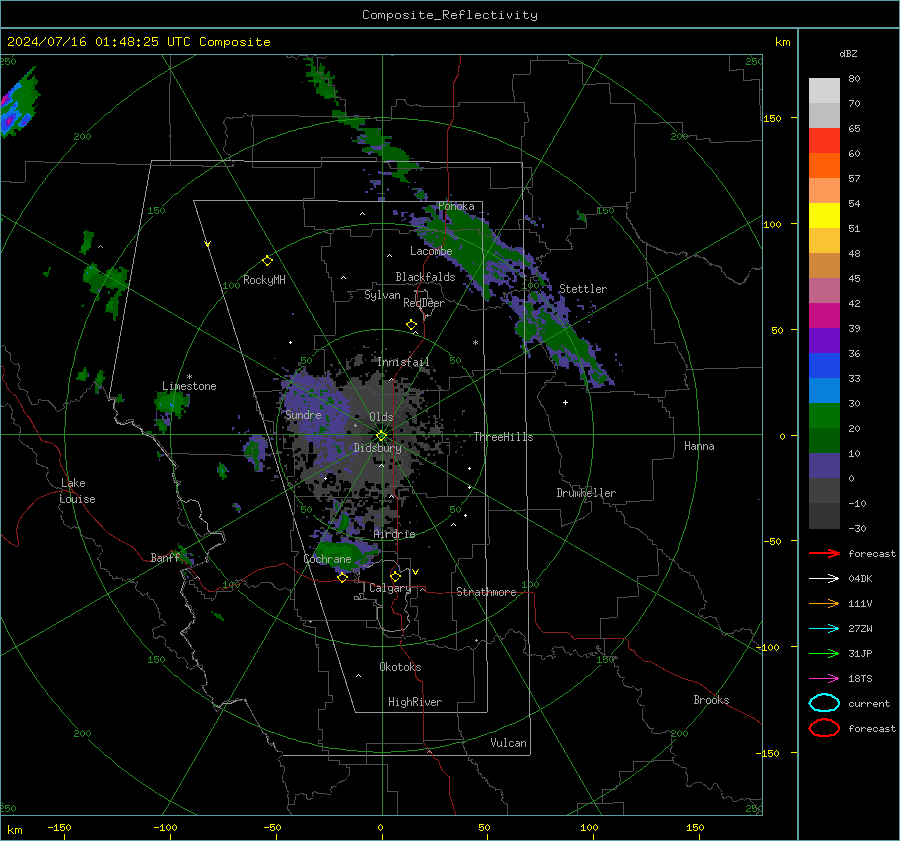
Task: Click the red forecast arrow in legend
Action: 824,553
